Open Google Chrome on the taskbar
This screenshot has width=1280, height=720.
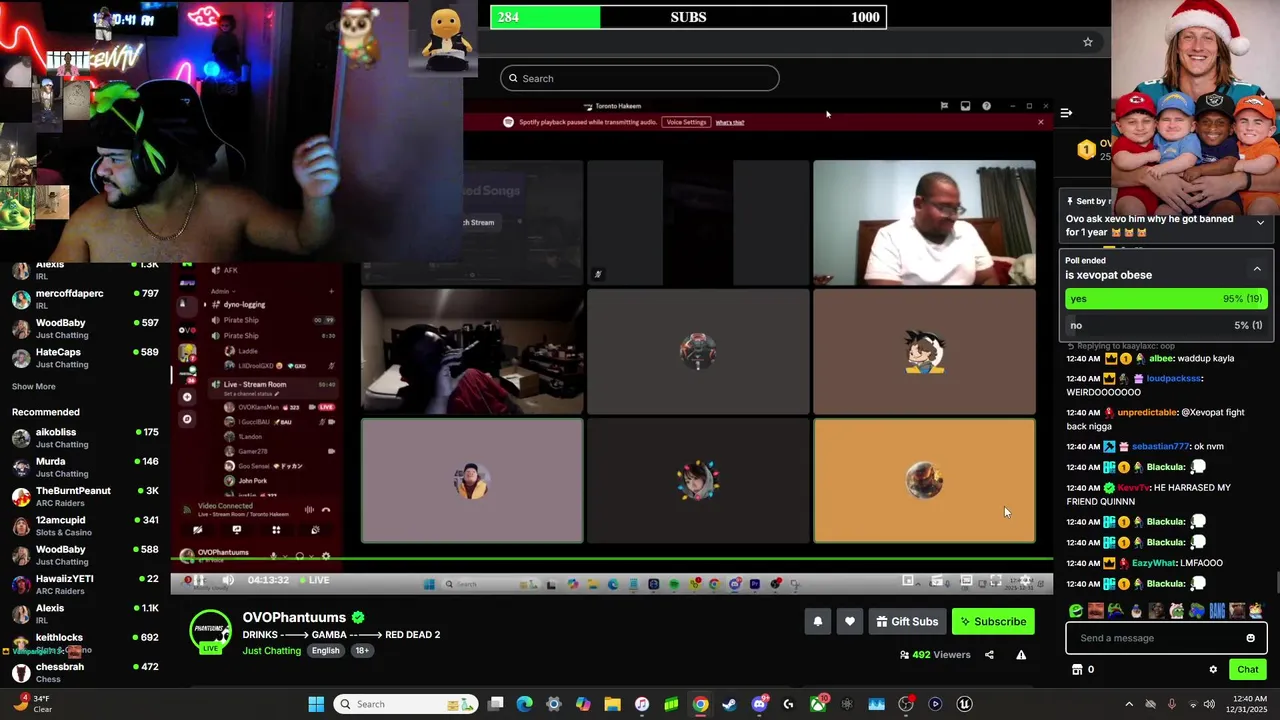(x=701, y=704)
